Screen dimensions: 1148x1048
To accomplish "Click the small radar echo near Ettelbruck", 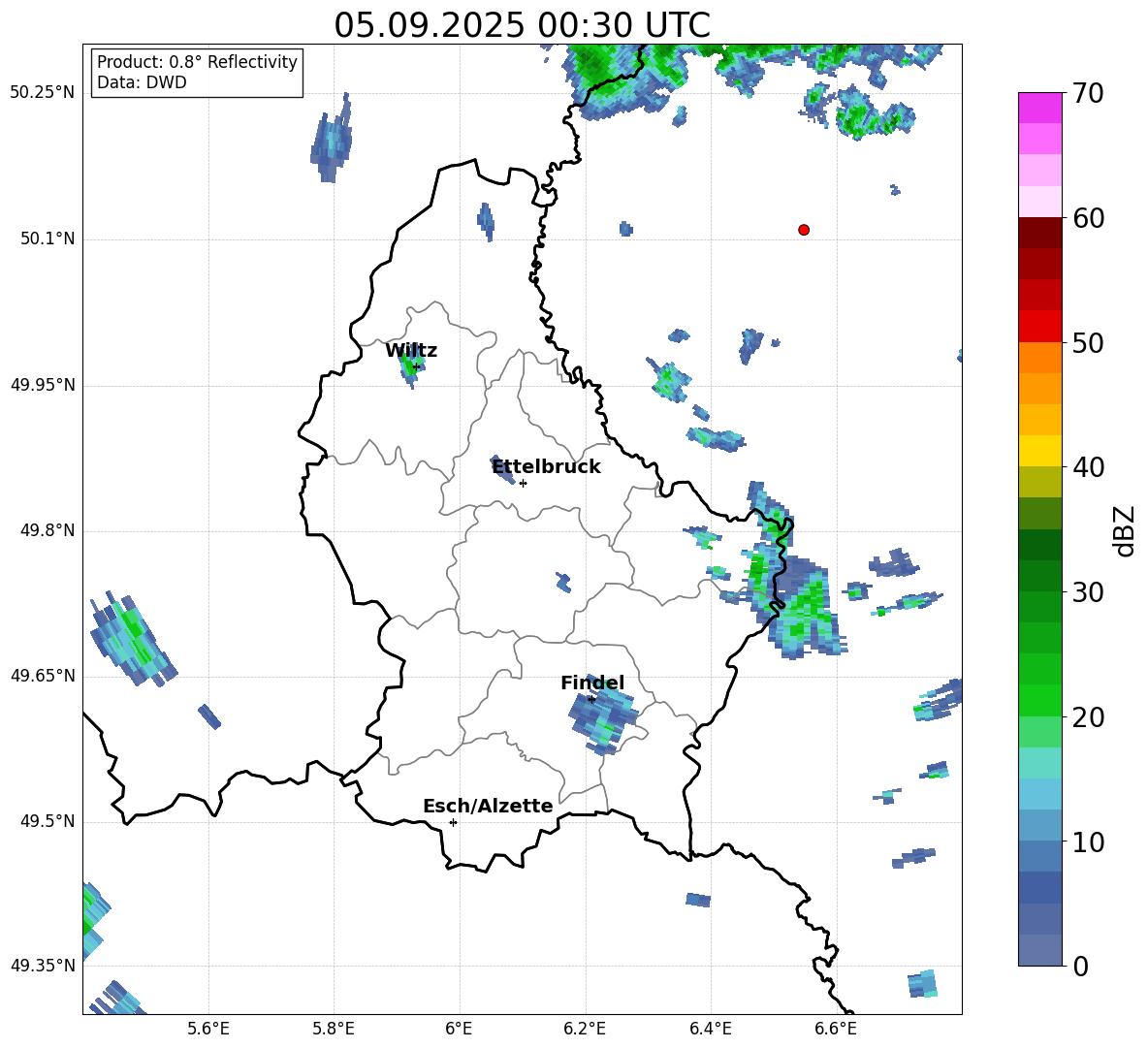I will click(x=503, y=470).
